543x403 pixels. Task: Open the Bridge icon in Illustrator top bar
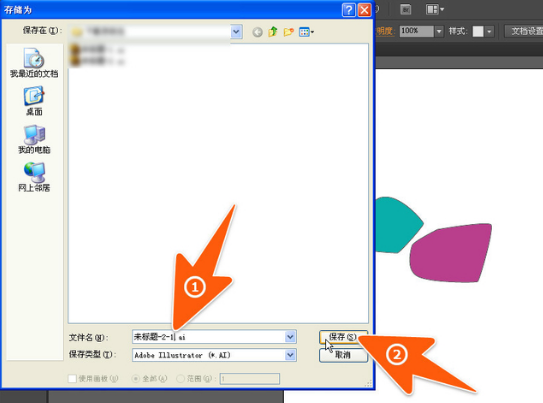[x=406, y=9]
